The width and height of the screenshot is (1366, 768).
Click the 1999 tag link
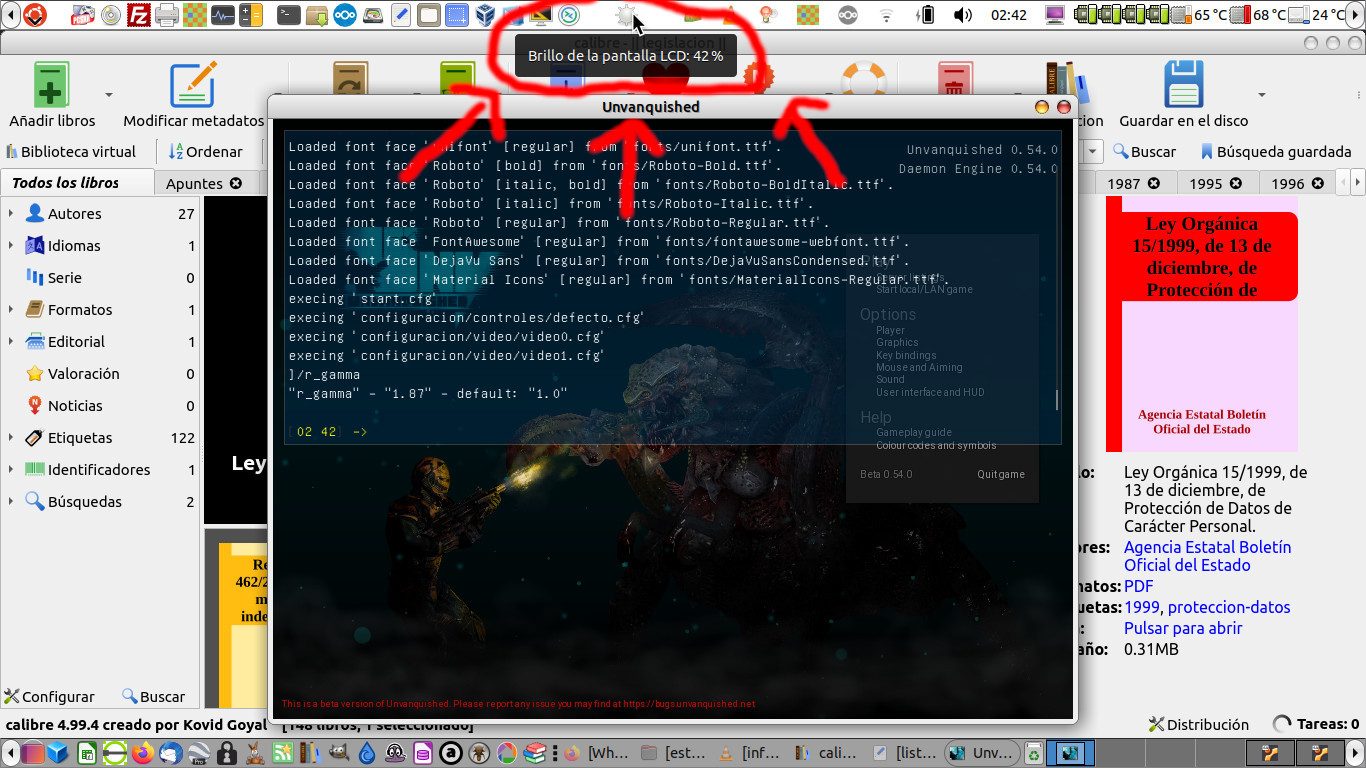1141,607
